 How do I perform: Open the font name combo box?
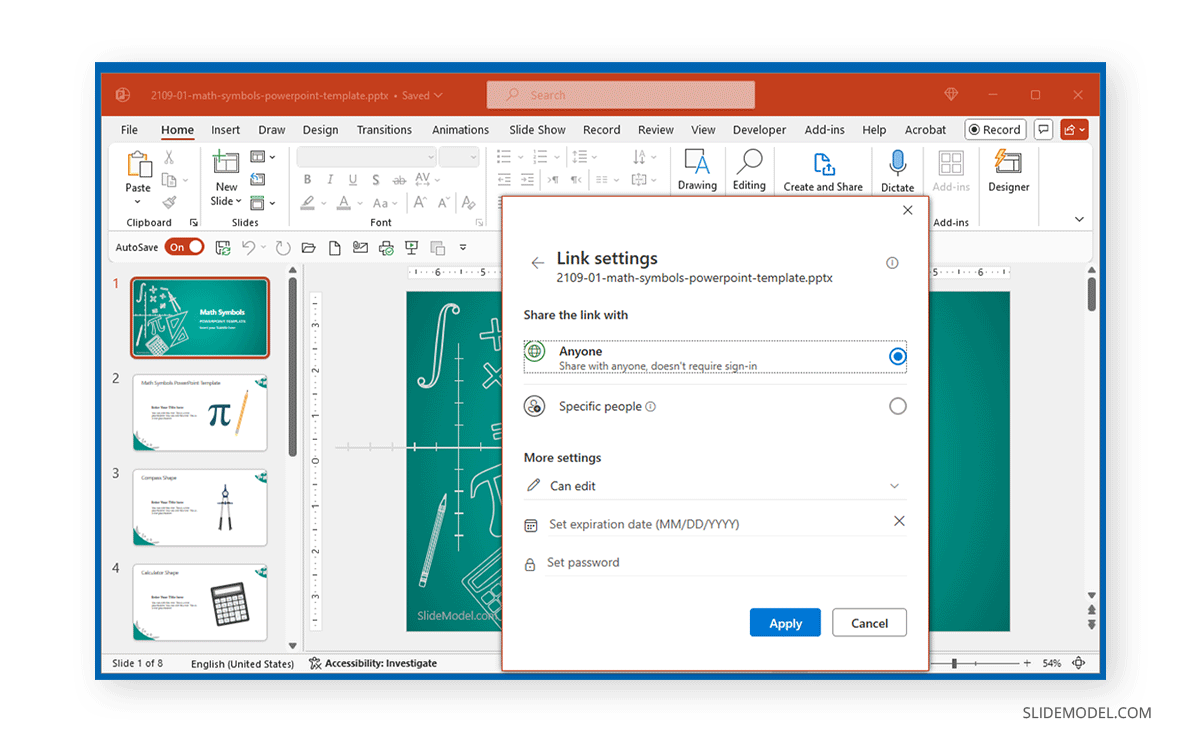point(367,157)
